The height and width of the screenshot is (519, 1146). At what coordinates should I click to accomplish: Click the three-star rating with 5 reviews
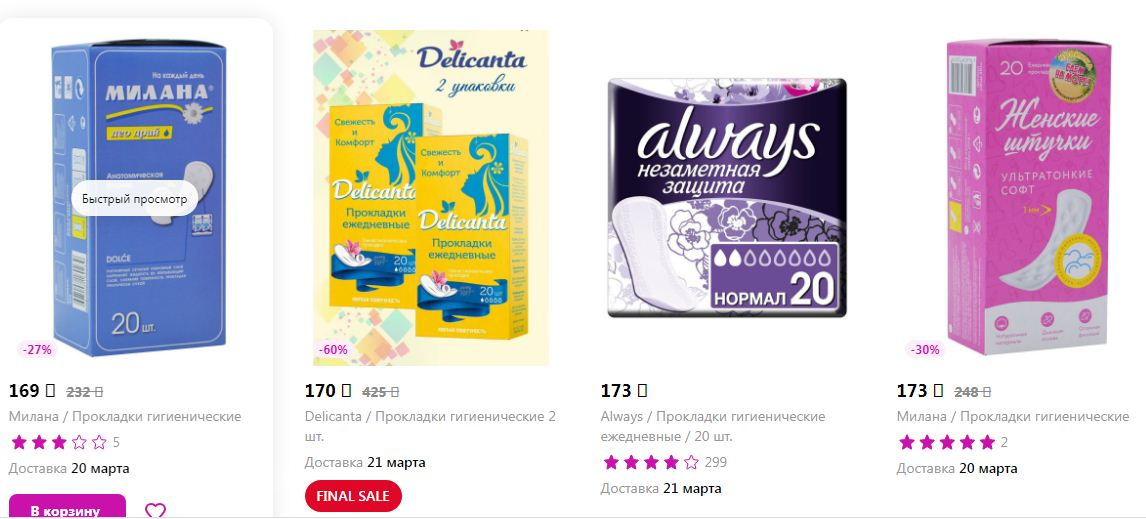[x=65, y=442]
